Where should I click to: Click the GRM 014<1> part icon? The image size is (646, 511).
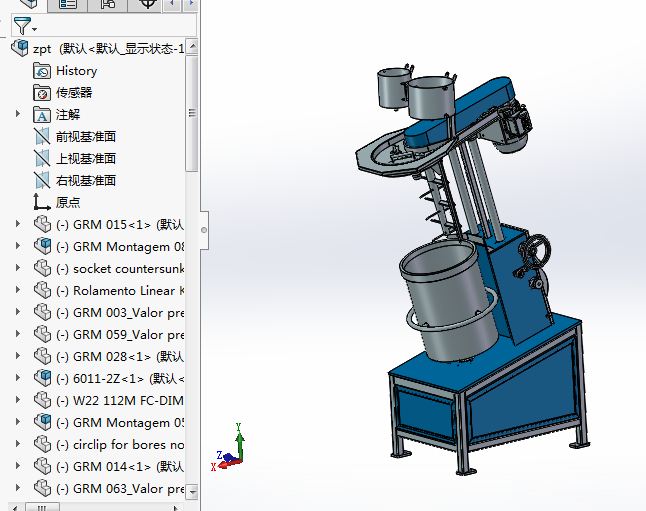(x=42, y=466)
